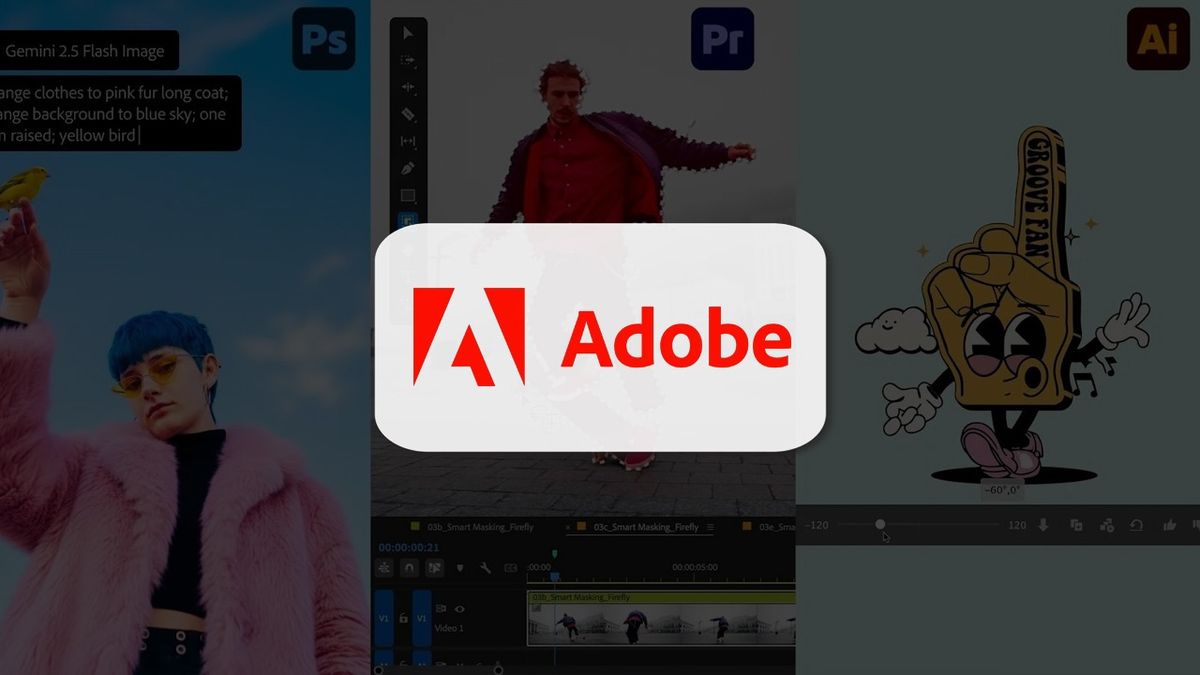Pick the Ripple Edit tool
The width and height of the screenshot is (1200, 675).
point(408,87)
